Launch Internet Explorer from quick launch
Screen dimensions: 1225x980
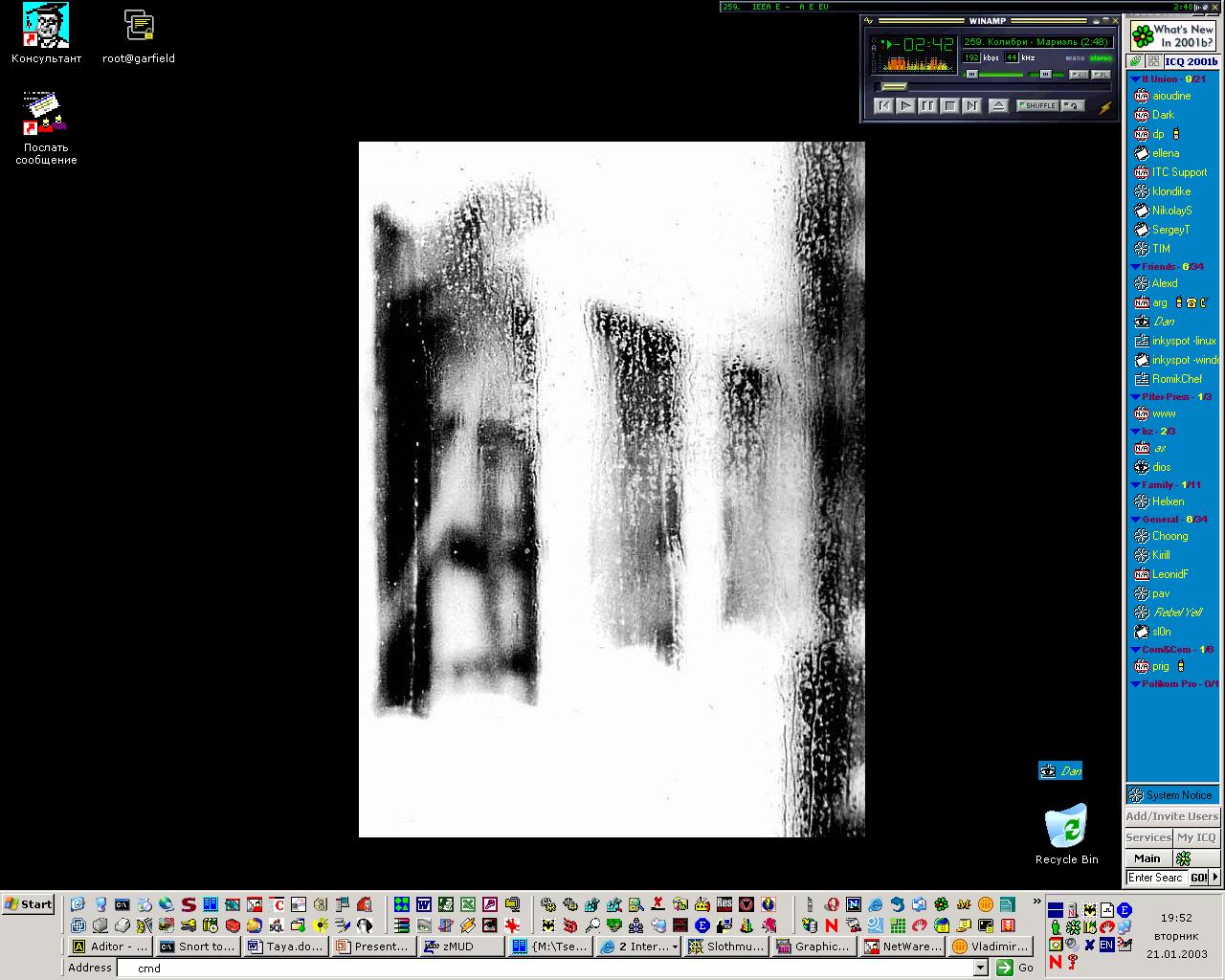pos(875,903)
